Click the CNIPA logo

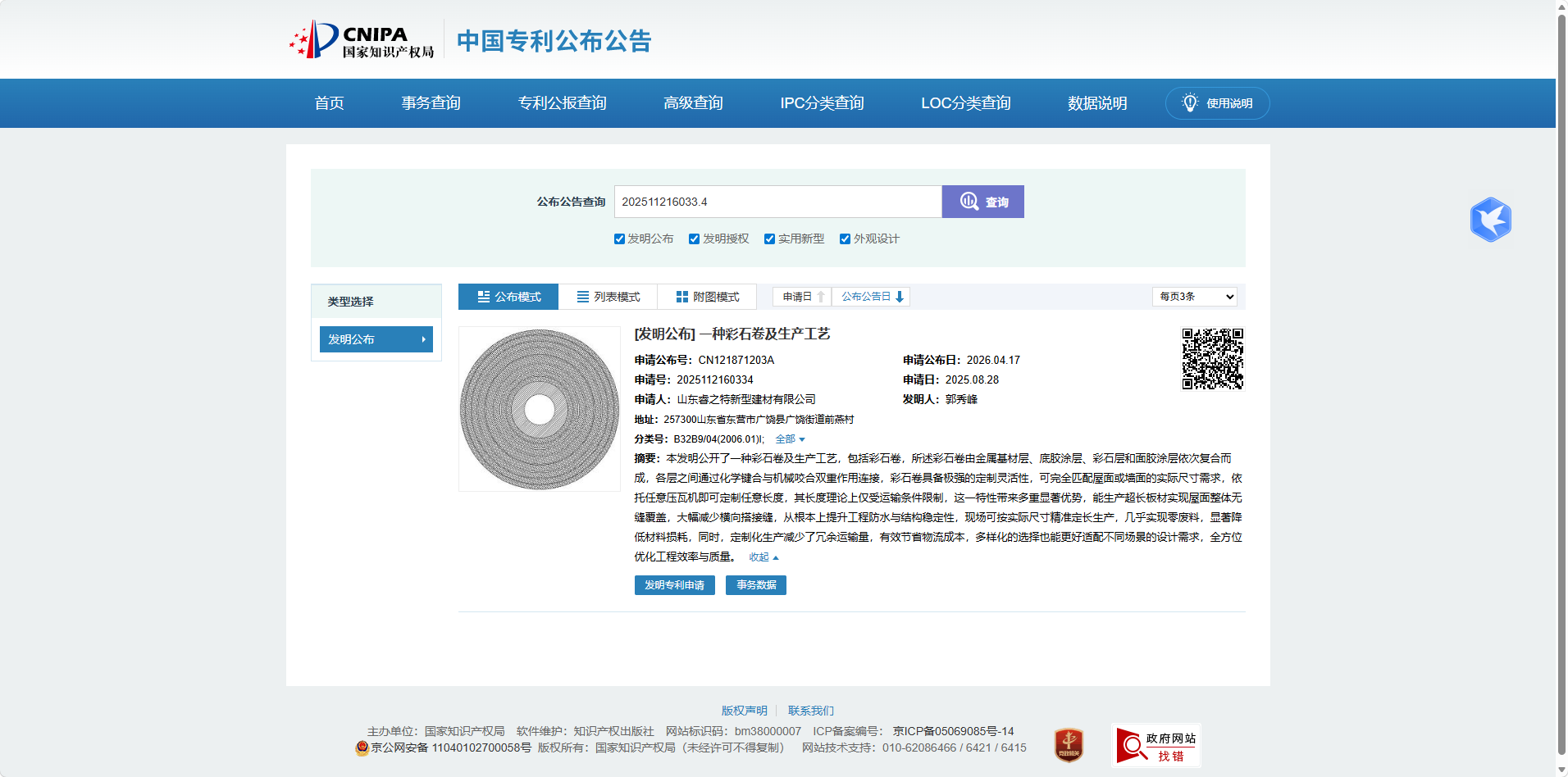362,39
